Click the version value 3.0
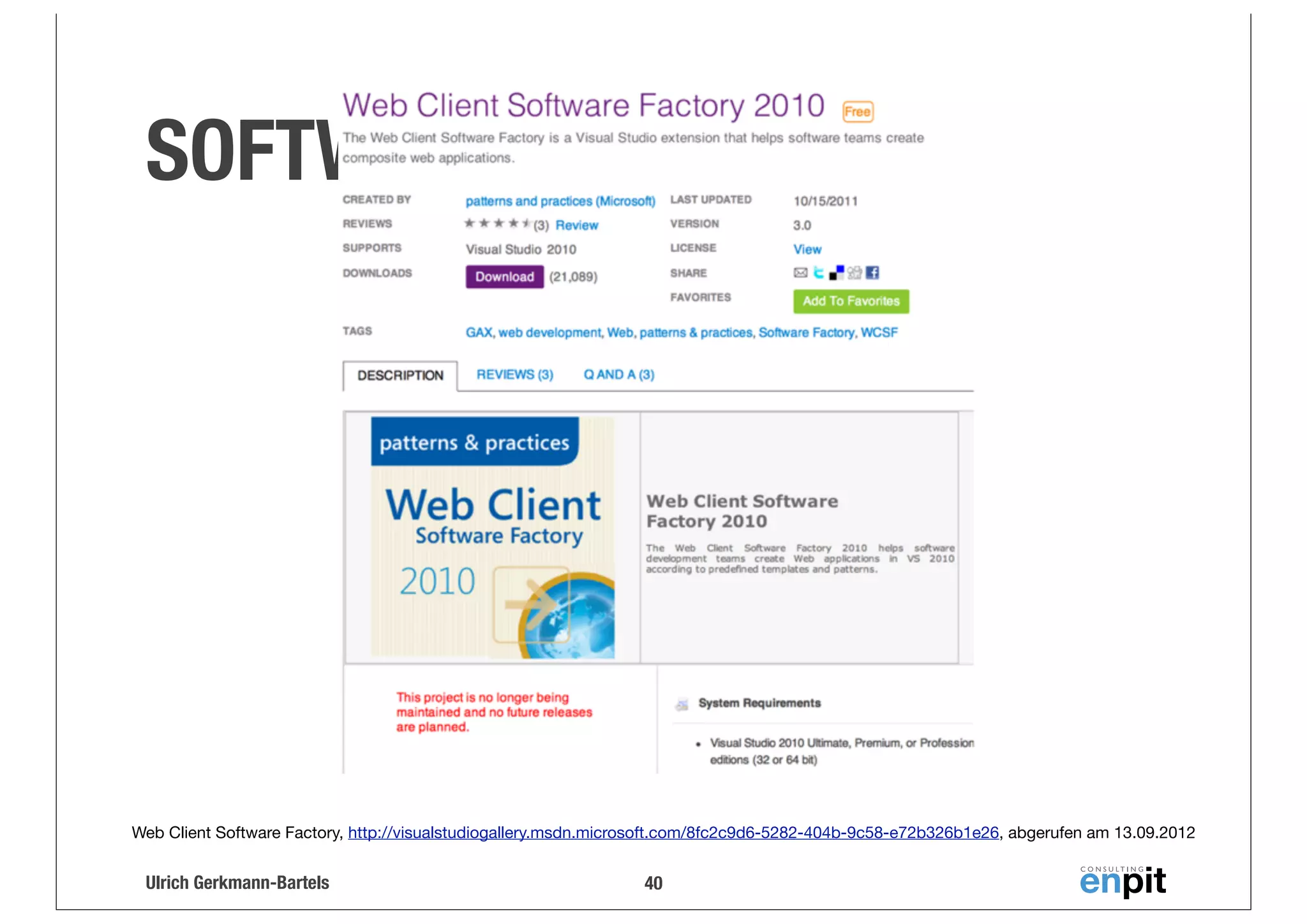 (802, 225)
